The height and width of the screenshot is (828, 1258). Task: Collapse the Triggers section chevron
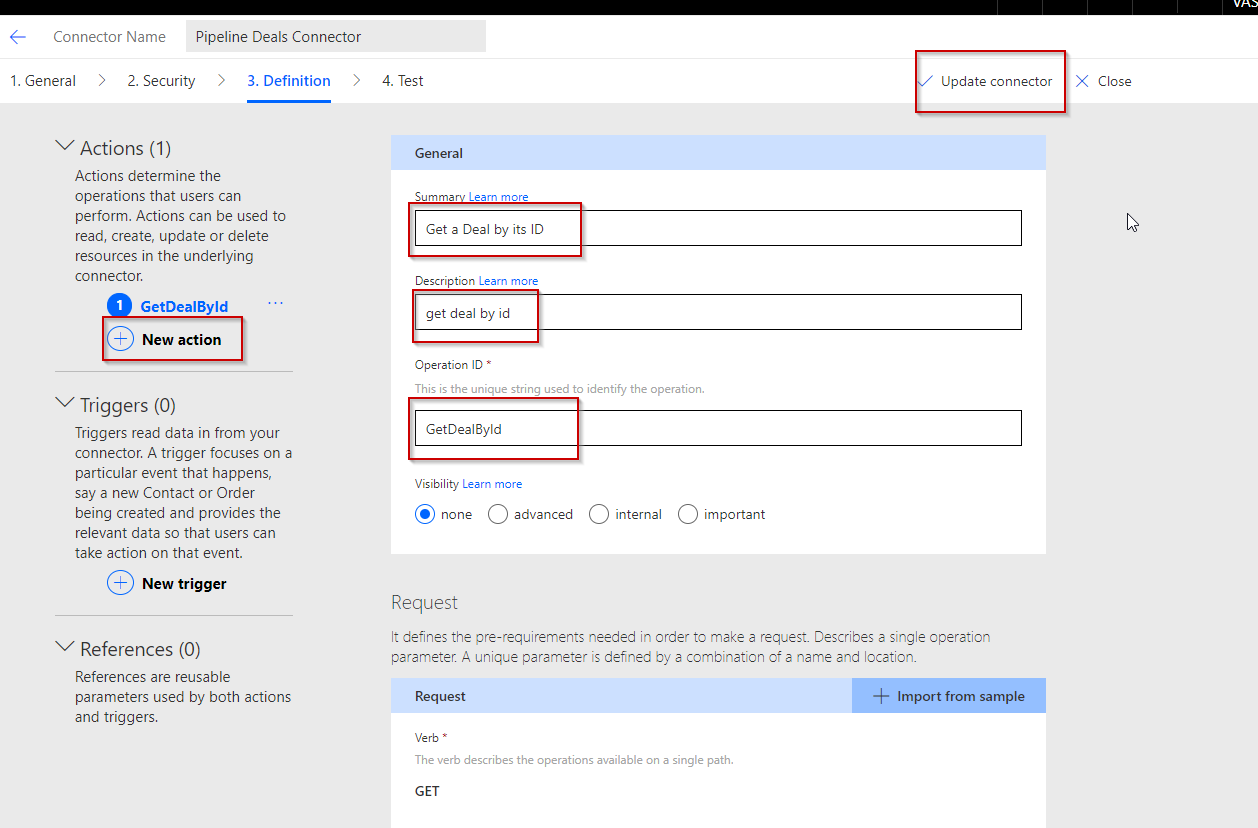(65, 404)
